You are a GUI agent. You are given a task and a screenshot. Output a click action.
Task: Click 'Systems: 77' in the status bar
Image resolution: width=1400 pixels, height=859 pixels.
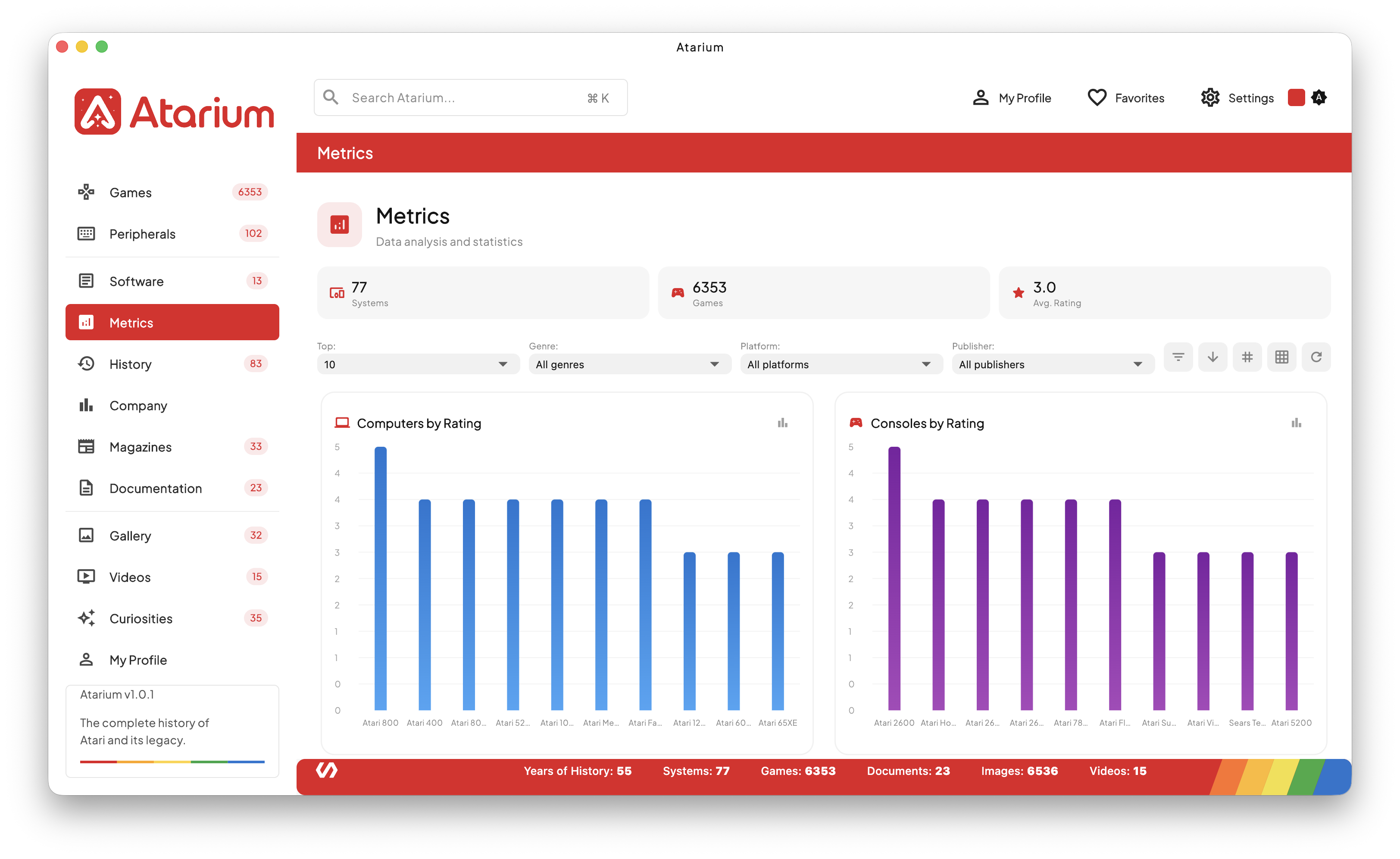pos(696,771)
